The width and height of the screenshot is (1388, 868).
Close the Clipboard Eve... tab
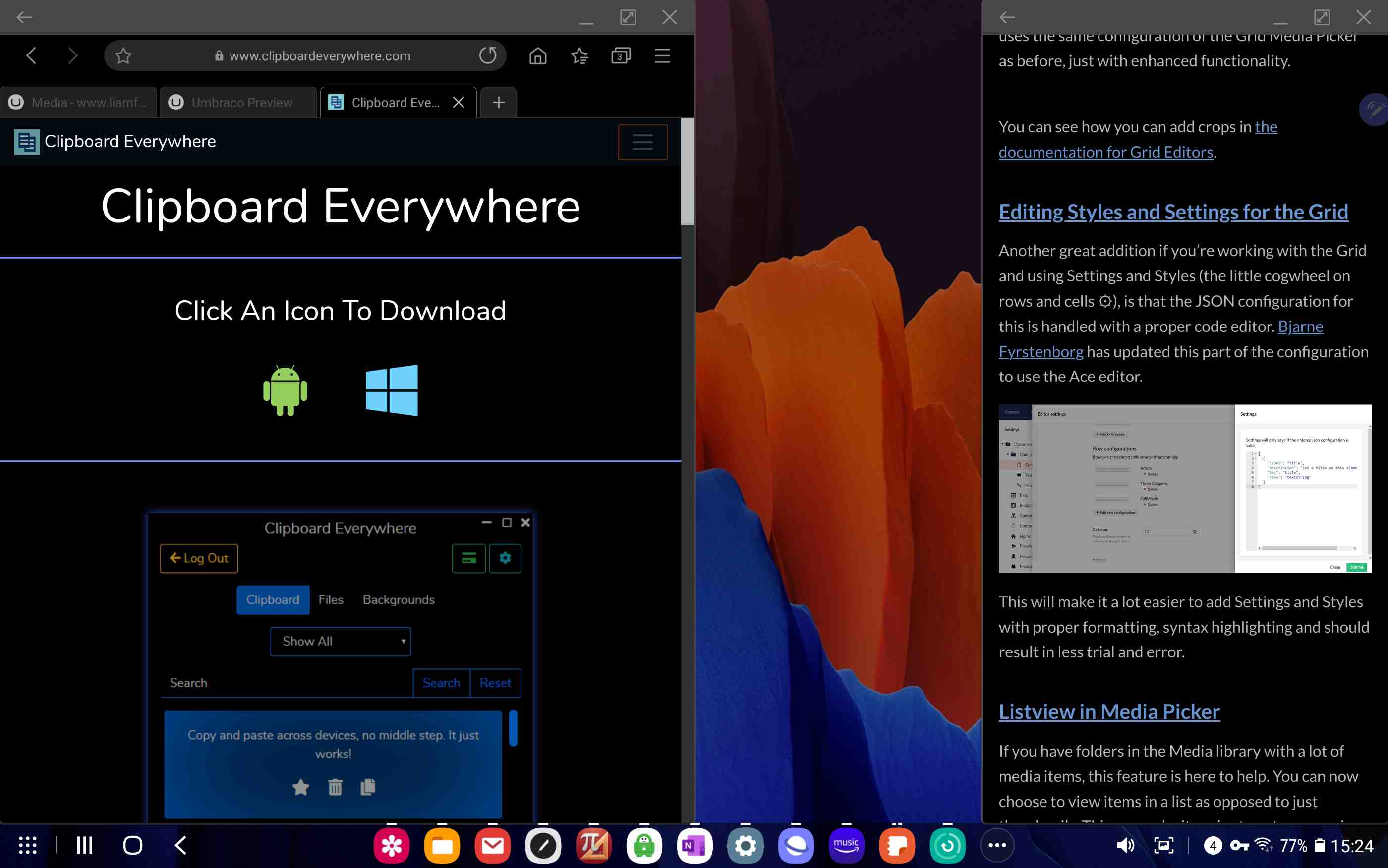point(458,102)
